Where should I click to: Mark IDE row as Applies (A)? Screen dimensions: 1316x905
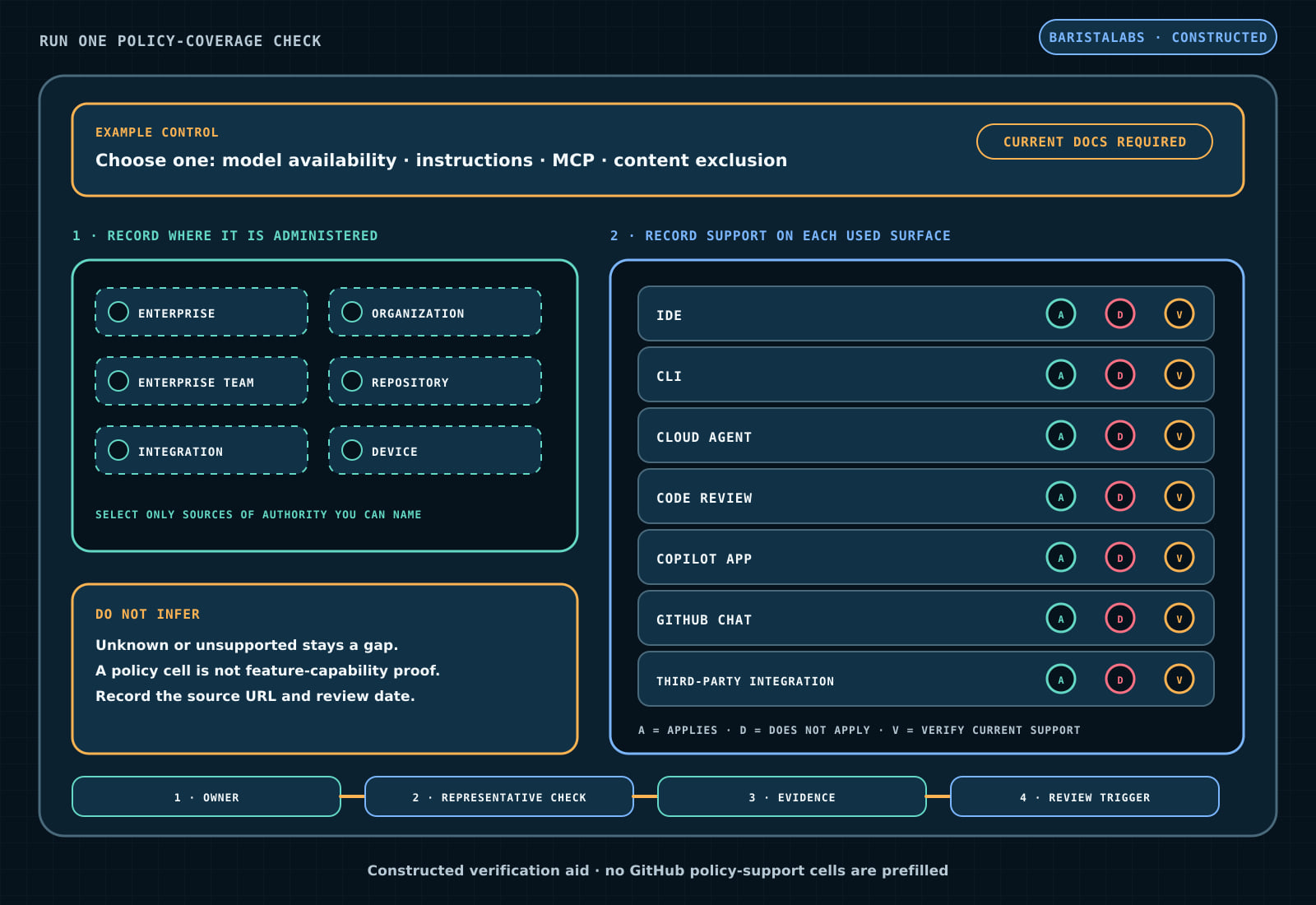click(1061, 313)
